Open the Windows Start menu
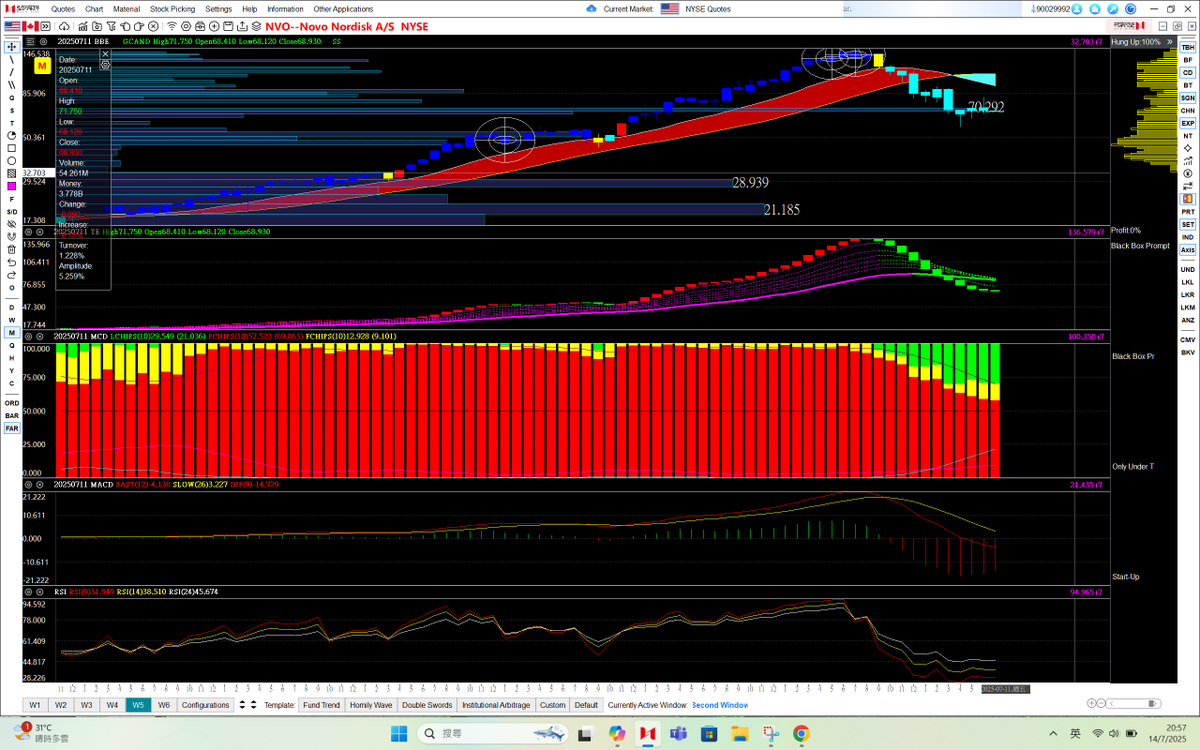The image size is (1200, 750). point(399,733)
